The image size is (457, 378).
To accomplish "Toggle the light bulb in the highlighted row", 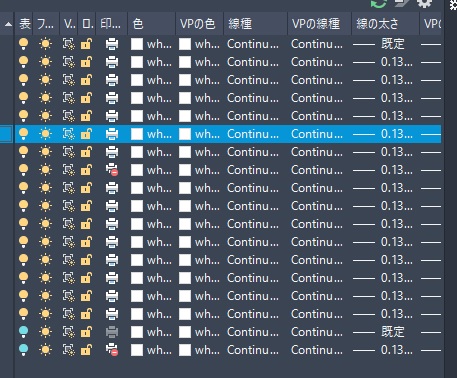I will (23, 134).
